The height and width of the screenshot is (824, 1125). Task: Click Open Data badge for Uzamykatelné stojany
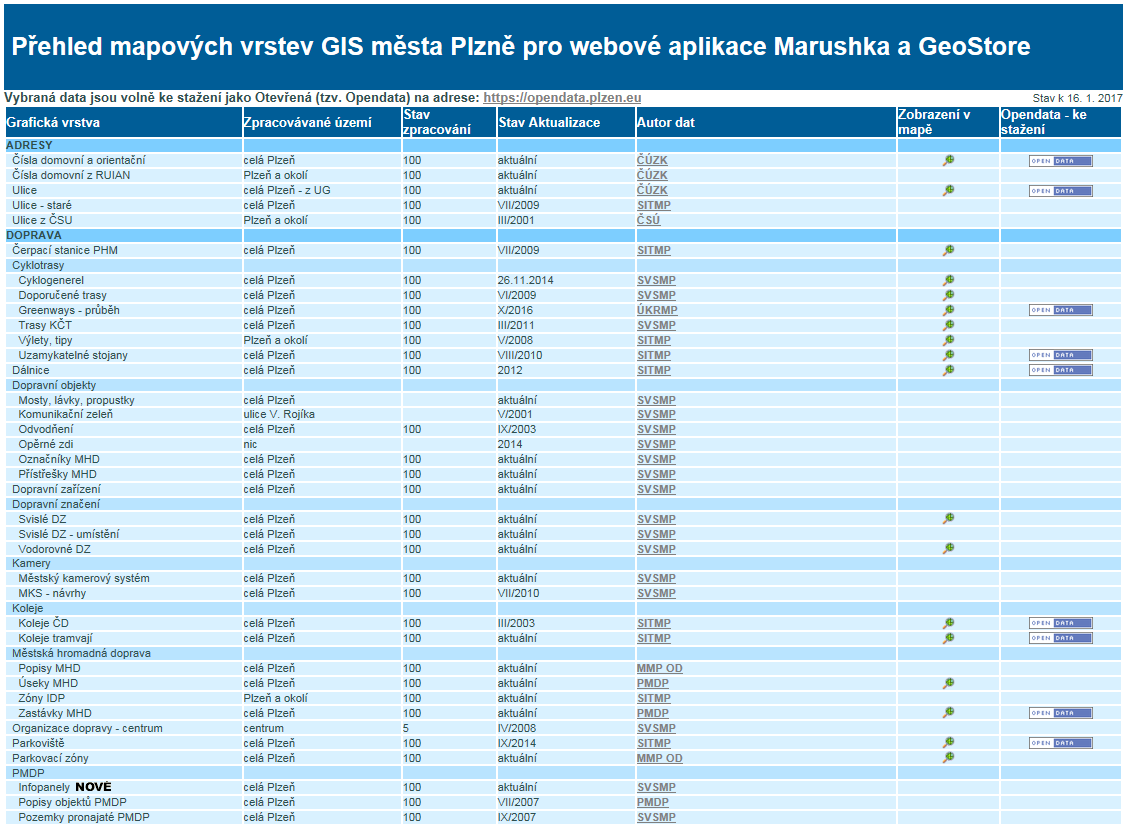pos(1060,355)
